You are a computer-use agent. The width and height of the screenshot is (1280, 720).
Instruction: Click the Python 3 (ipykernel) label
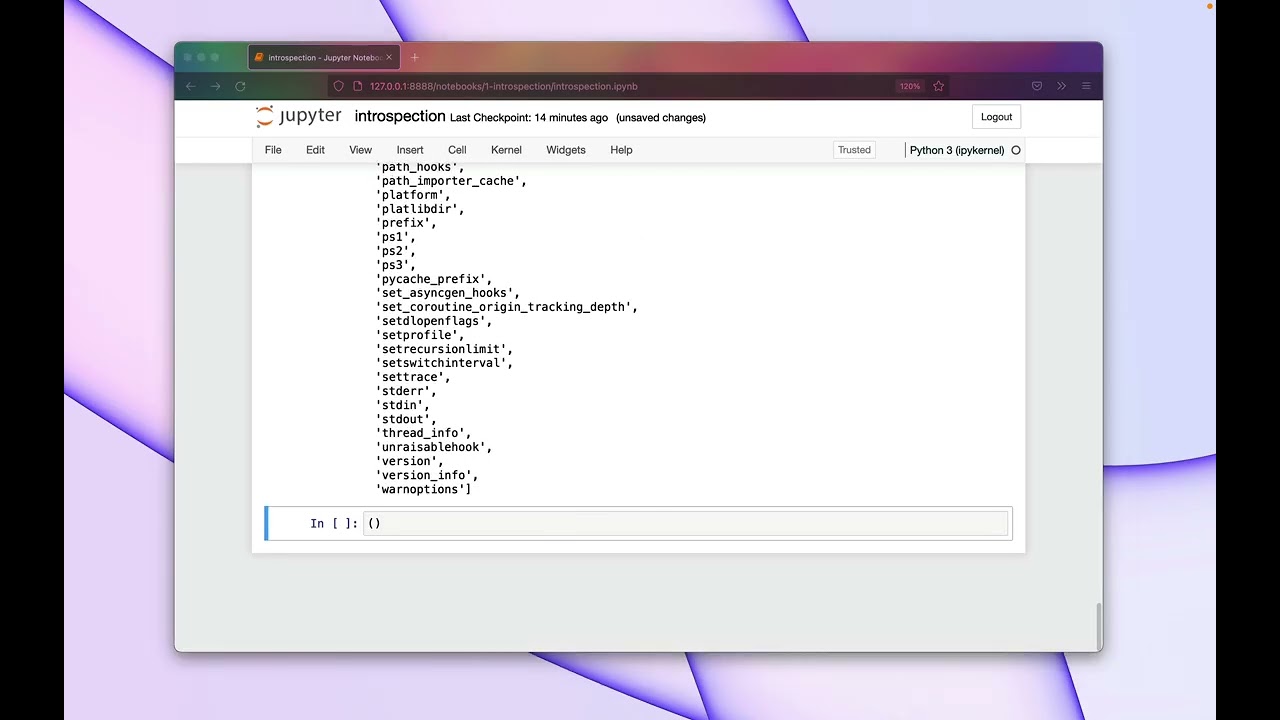click(x=956, y=150)
